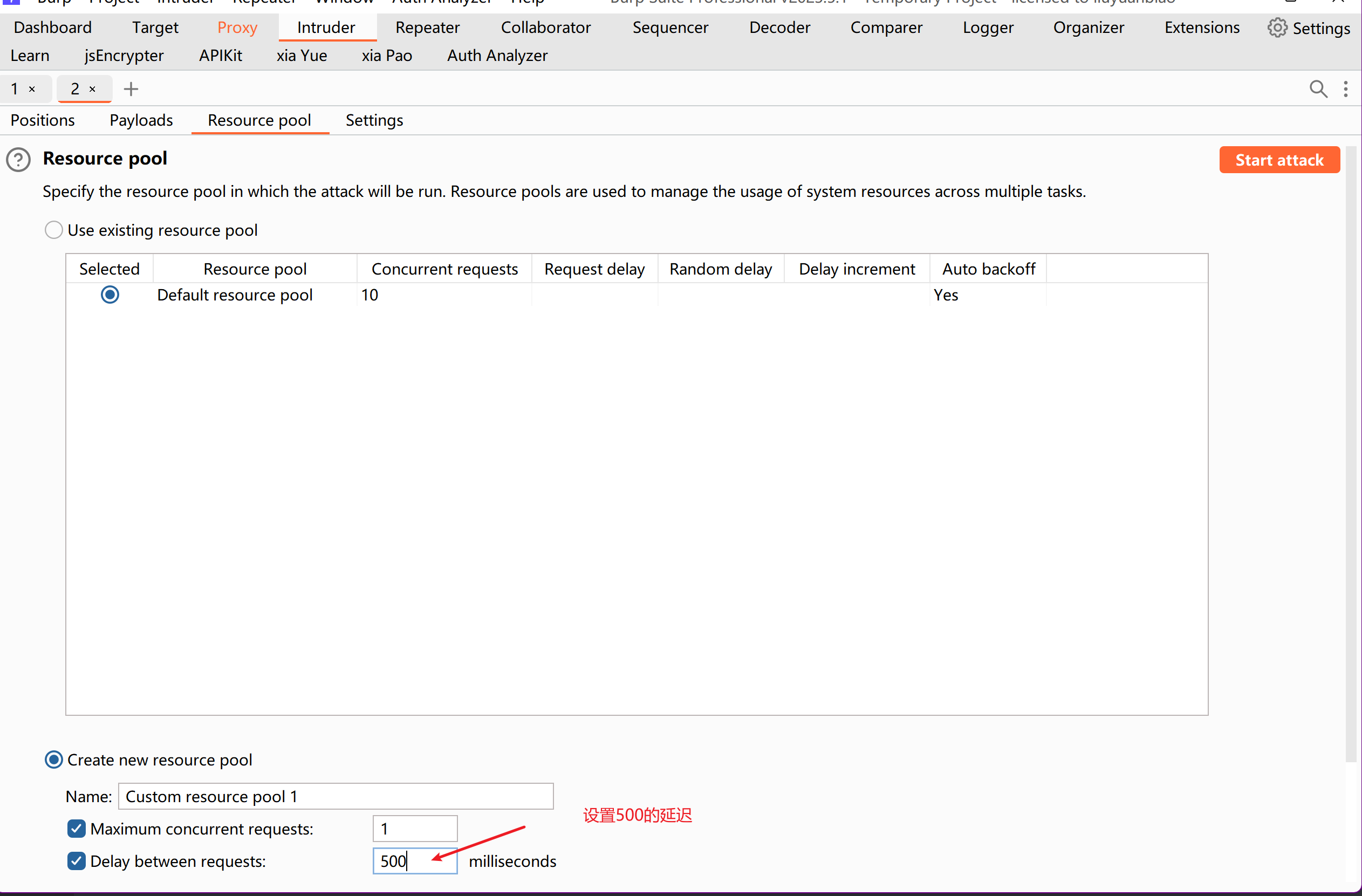Uncheck Delay between requests checkbox
Image resolution: width=1362 pixels, height=896 pixels.
pyautogui.click(x=76, y=860)
